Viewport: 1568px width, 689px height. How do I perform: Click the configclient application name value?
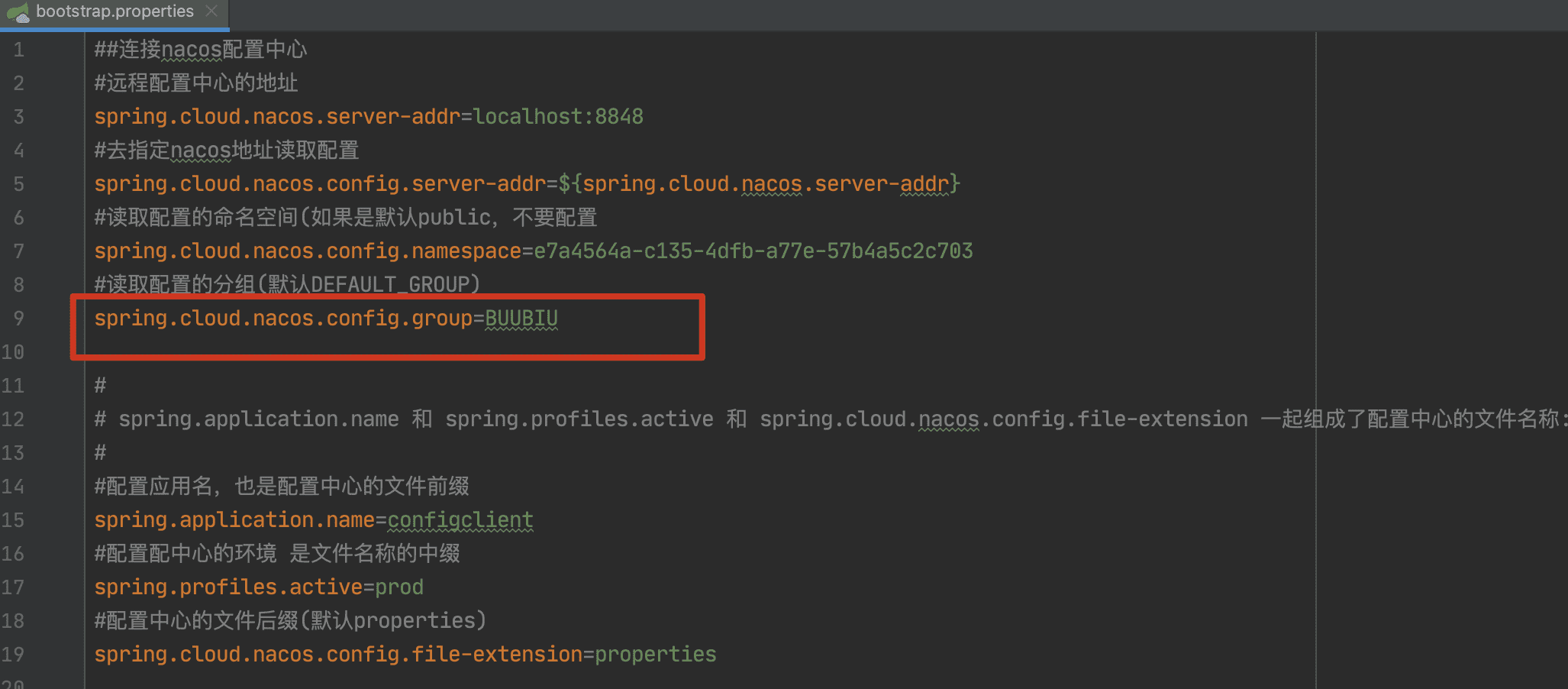460,520
